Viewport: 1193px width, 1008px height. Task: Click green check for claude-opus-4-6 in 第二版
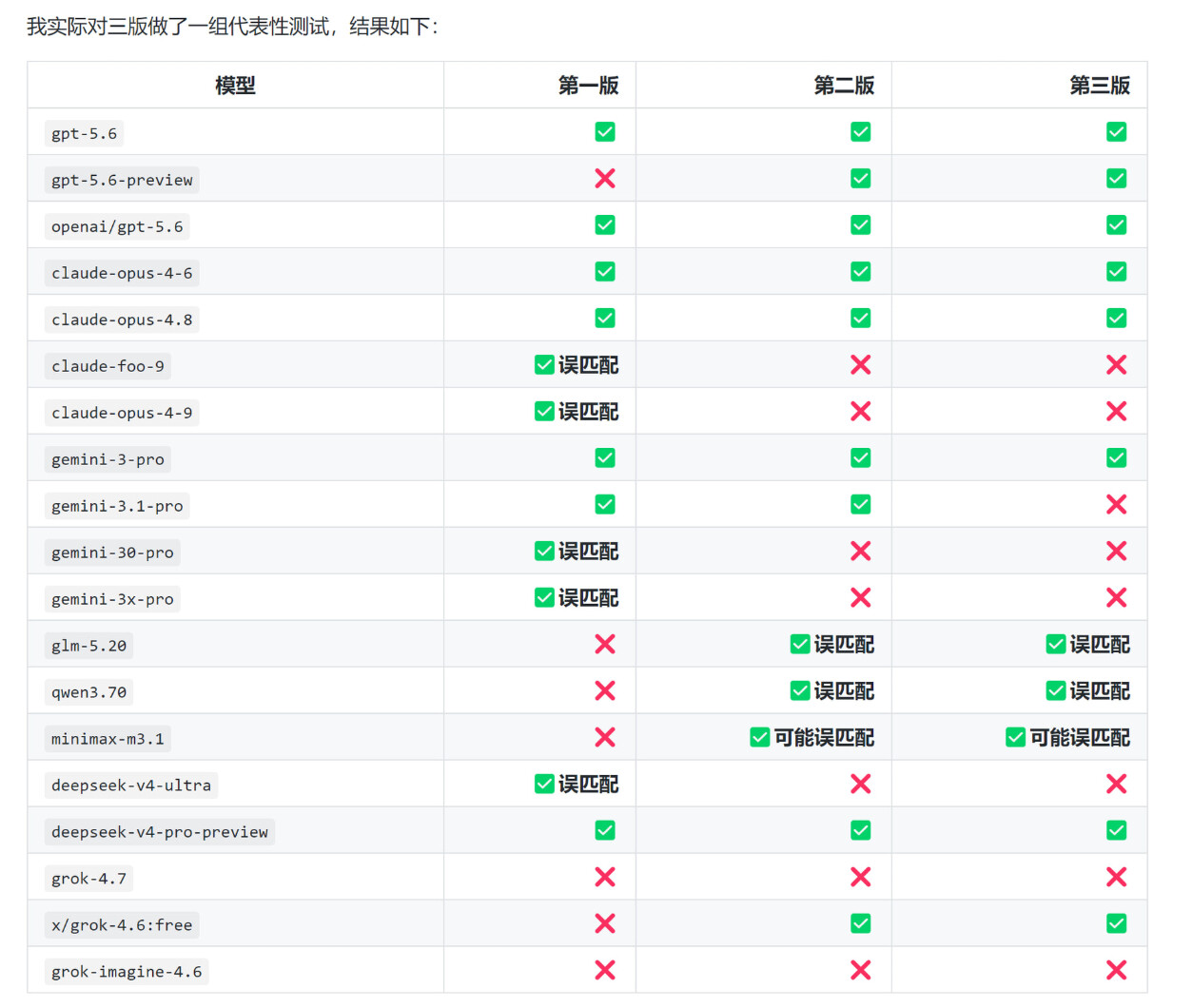[x=861, y=272]
